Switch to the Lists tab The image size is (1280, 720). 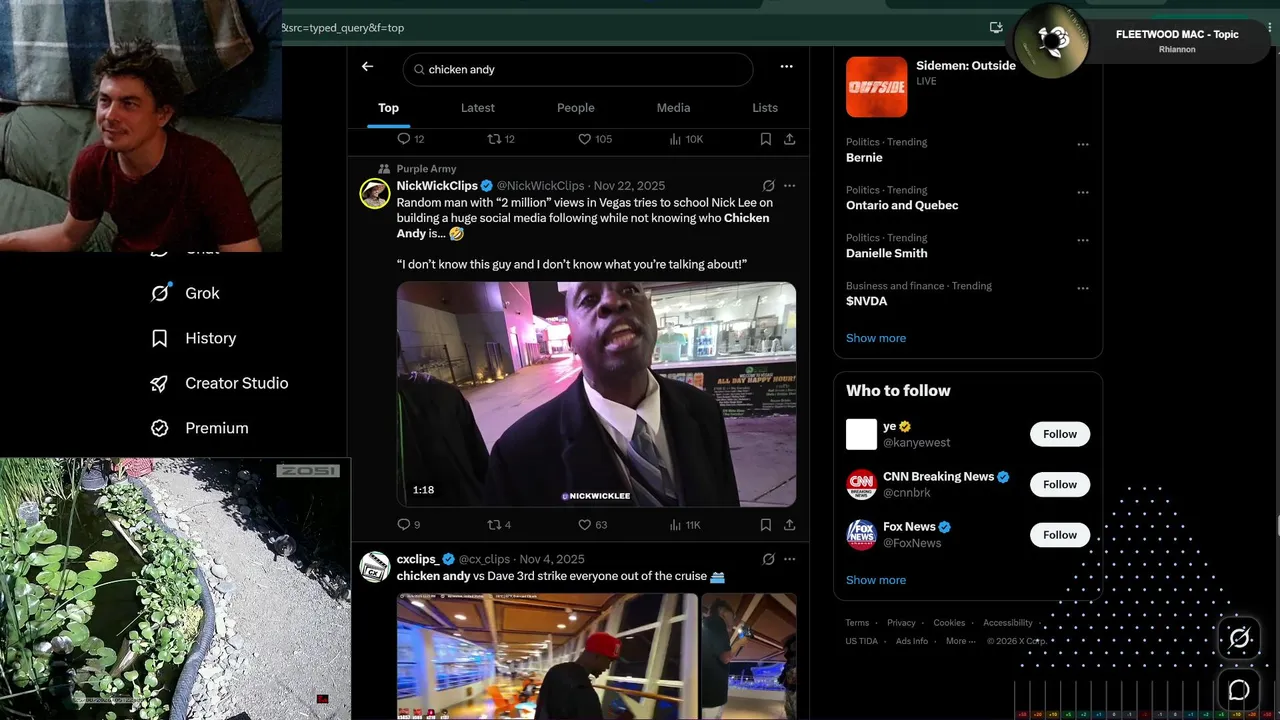tap(765, 108)
